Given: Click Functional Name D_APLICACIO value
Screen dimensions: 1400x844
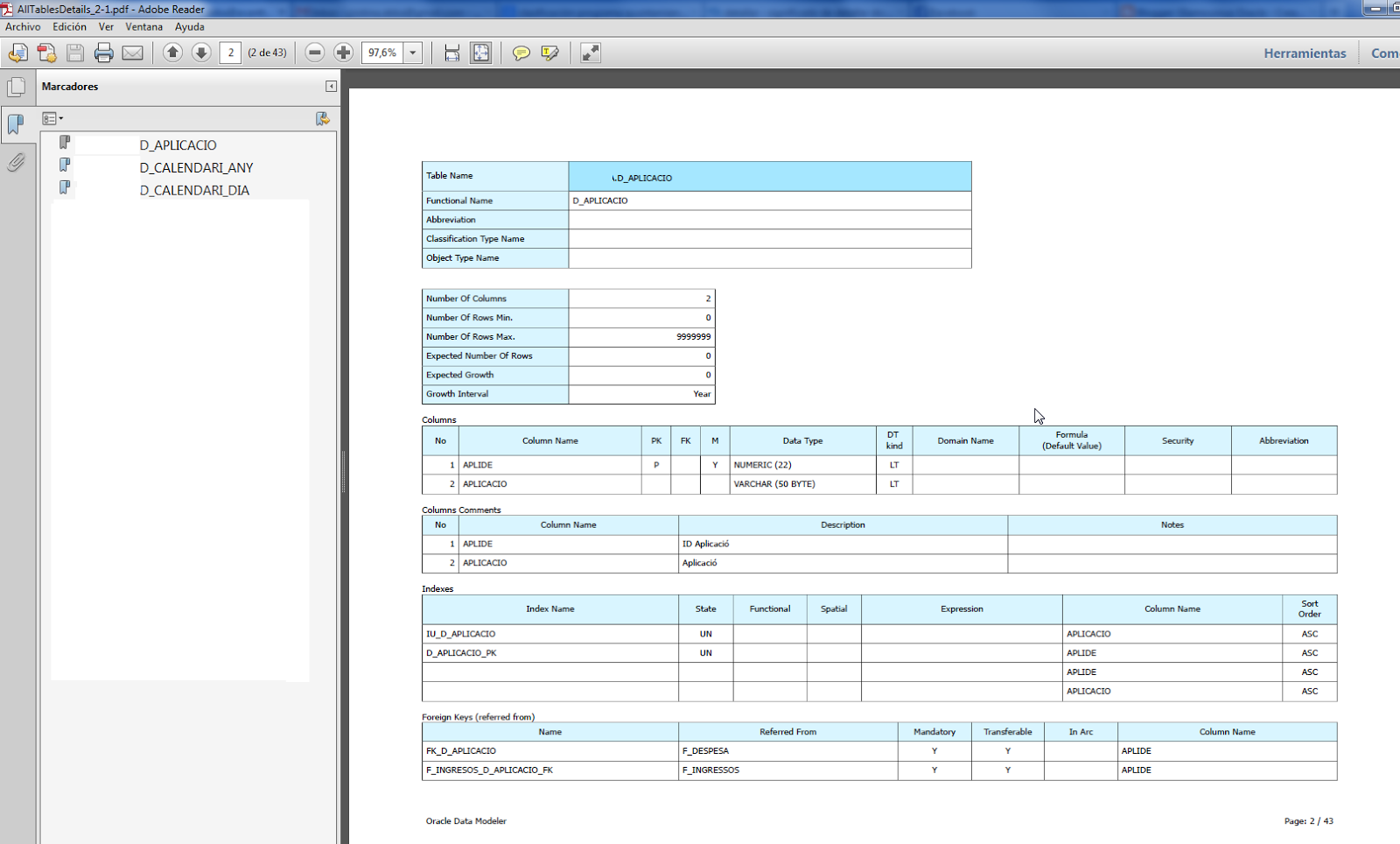Looking at the screenshot, I should pos(600,200).
